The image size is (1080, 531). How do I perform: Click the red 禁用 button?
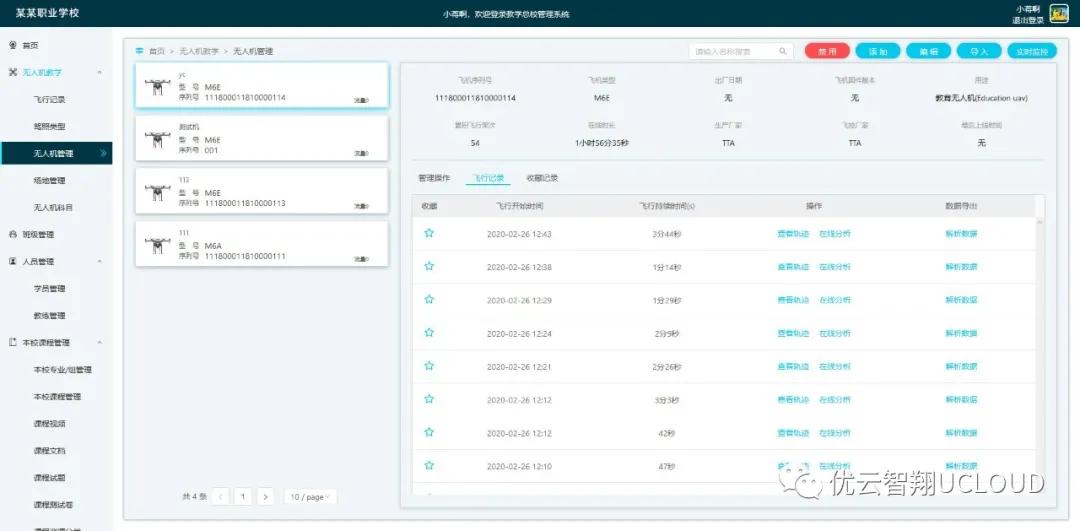tap(827, 51)
